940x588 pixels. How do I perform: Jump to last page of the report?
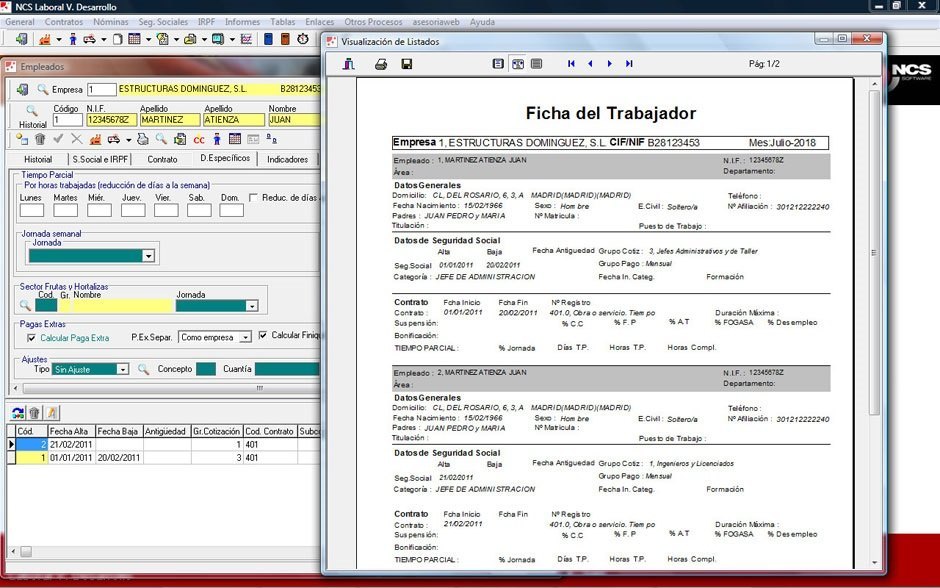click(x=629, y=64)
